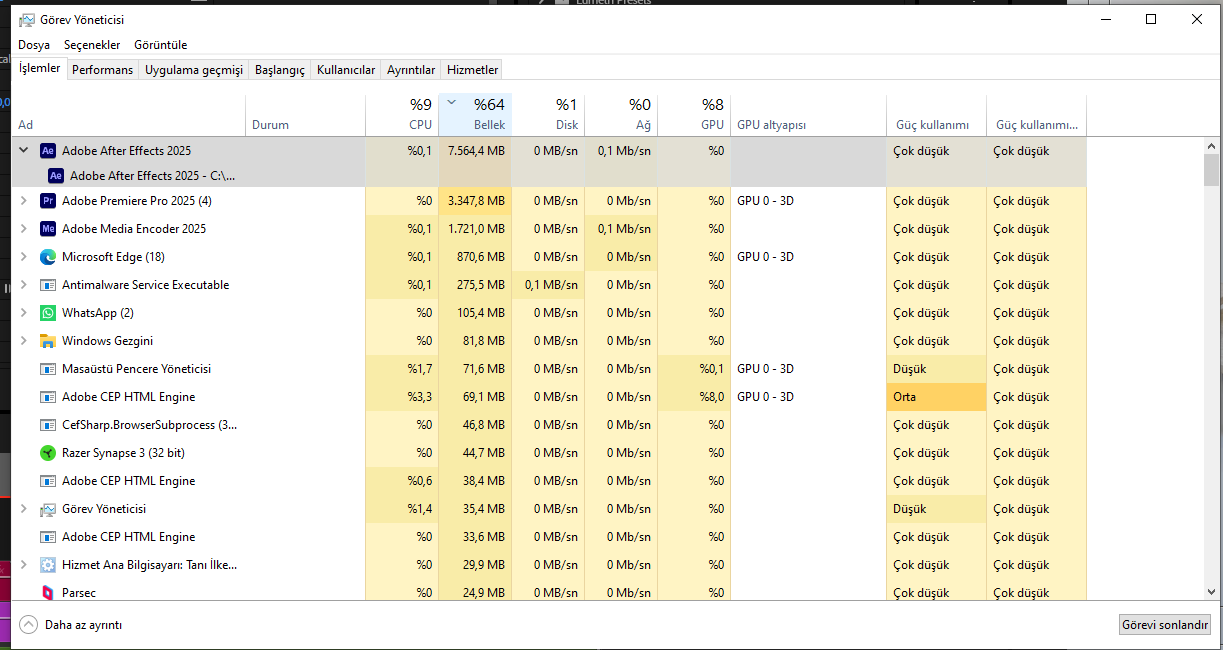Screen dimensions: 1223x650
Task: Click icon of Adobe CEP HTML Engine 38,4 MB
Action: coord(47,481)
